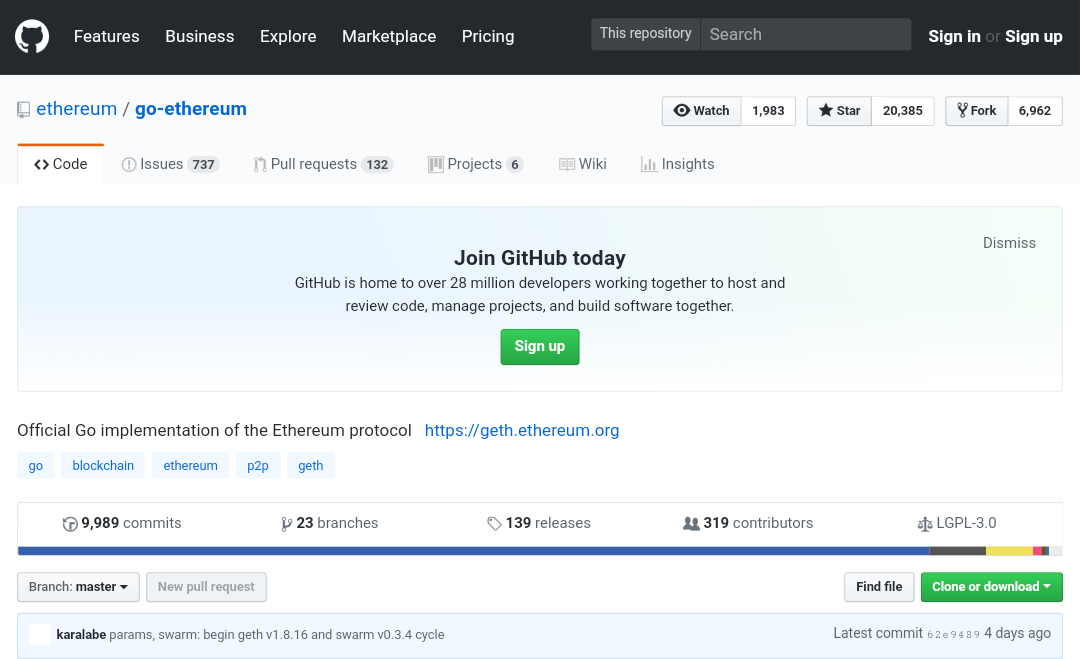1080x659 pixels.
Task: Open karalabe's profile link
Action: coord(81,634)
